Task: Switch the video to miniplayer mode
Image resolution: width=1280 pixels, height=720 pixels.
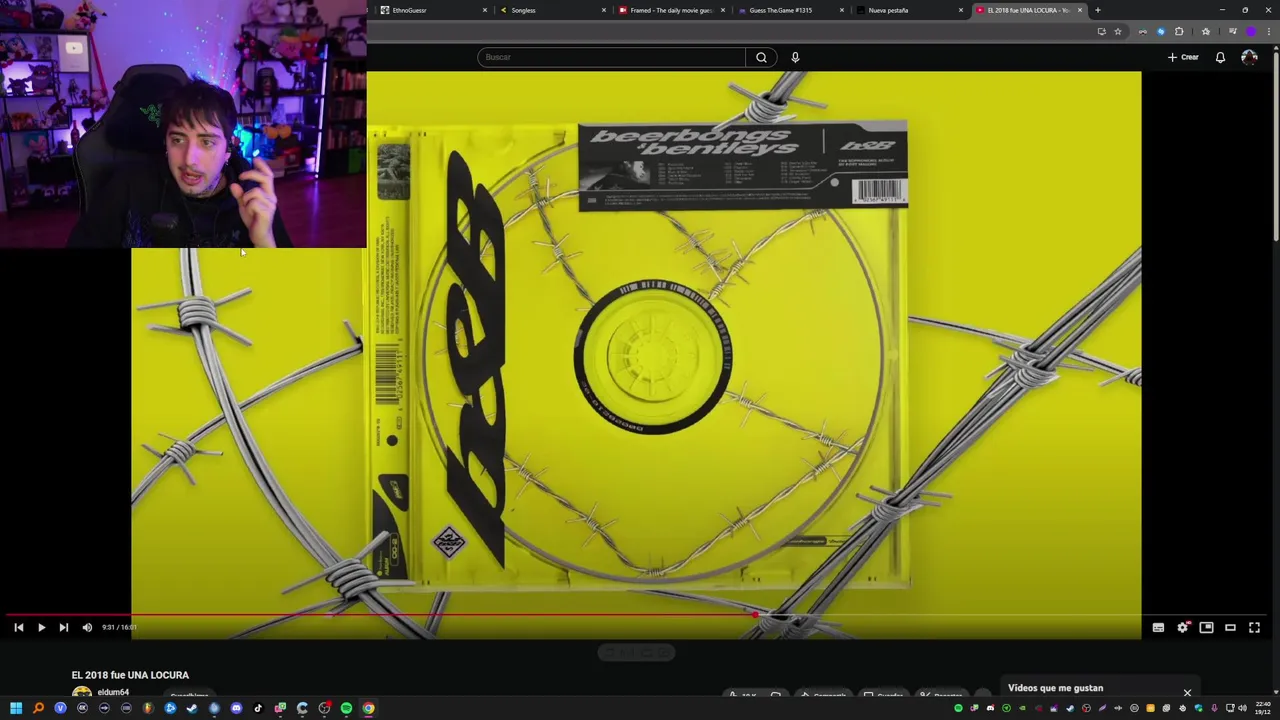Action: click(x=1206, y=627)
